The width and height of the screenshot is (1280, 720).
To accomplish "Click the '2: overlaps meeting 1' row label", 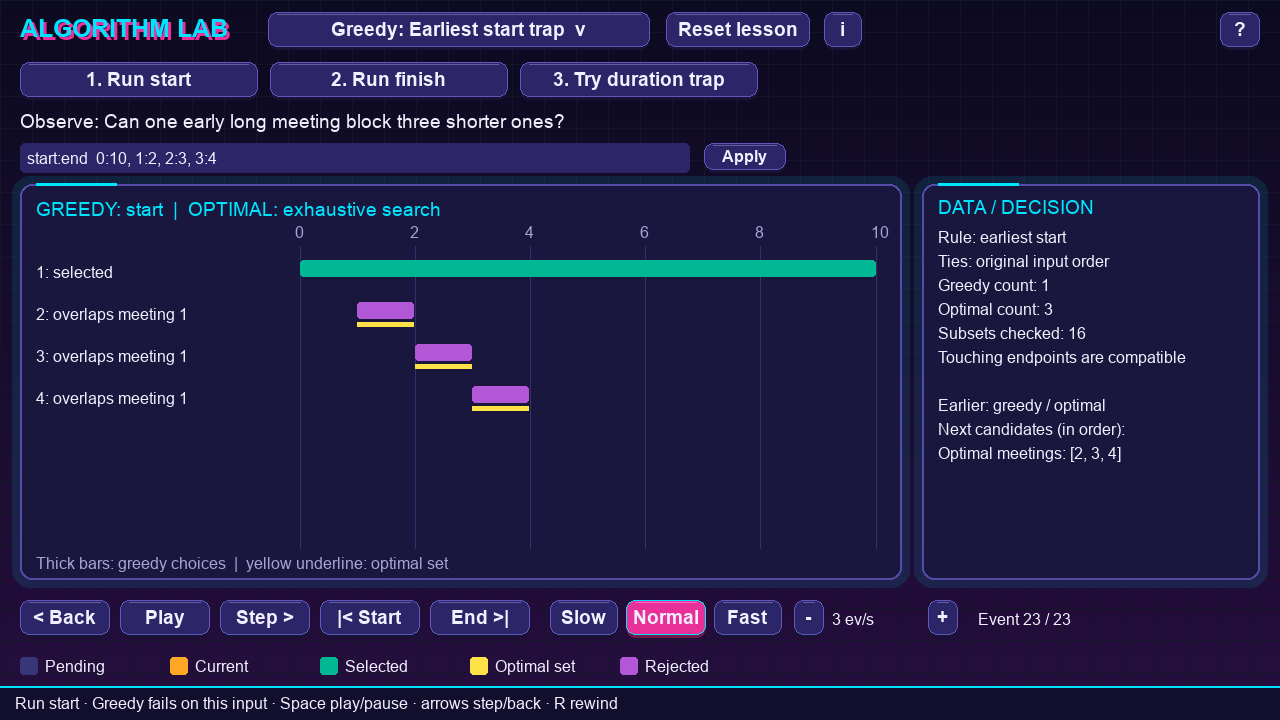I will (112, 315).
